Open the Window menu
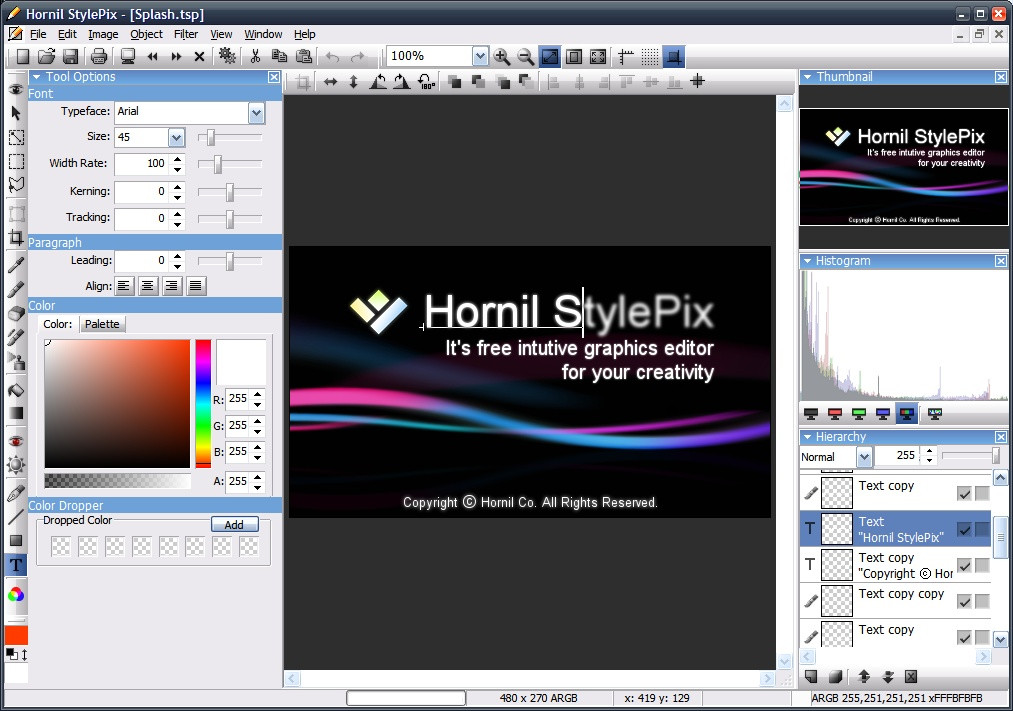The image size is (1013, 711). (263, 34)
